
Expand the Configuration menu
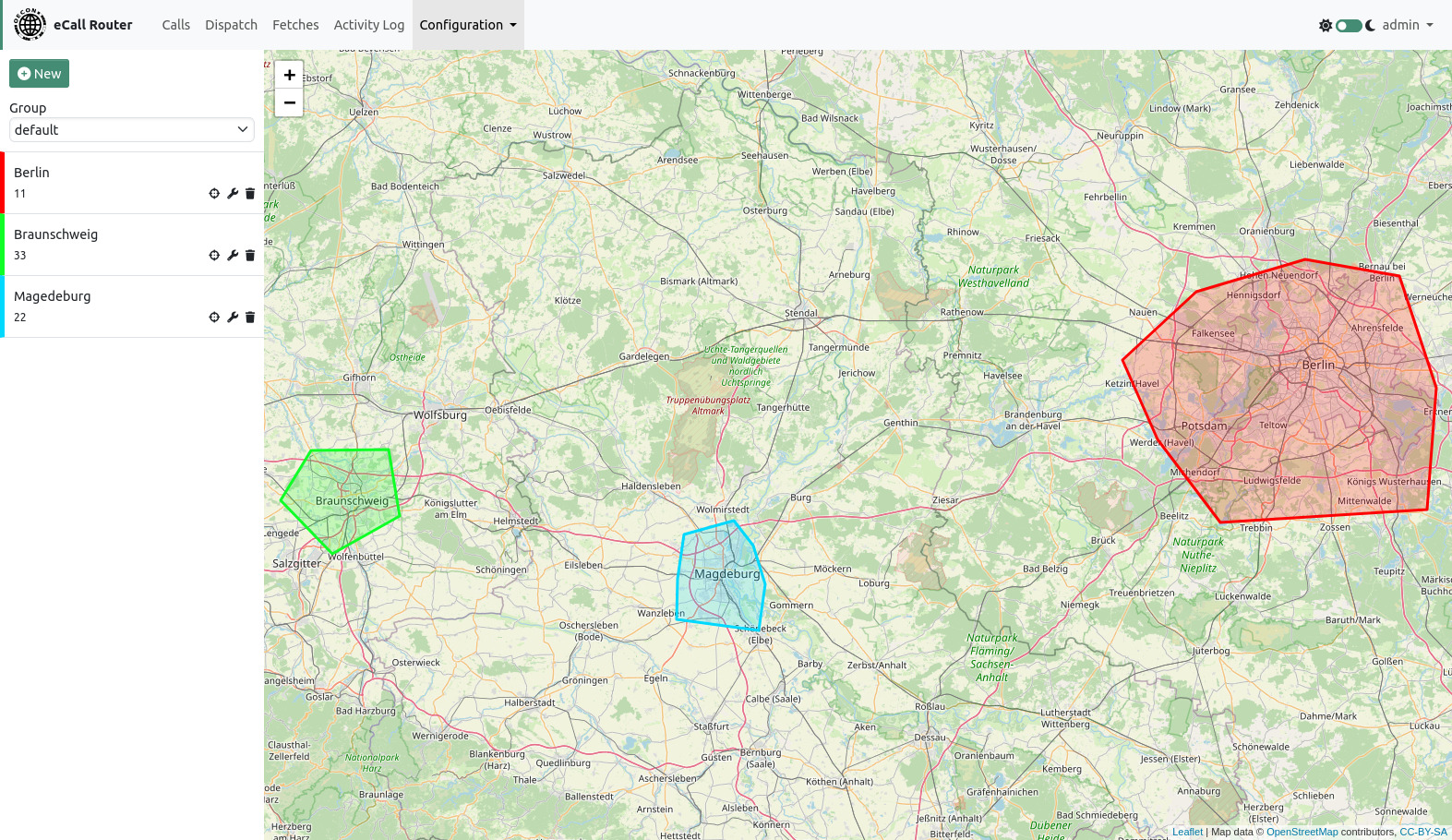[468, 25]
